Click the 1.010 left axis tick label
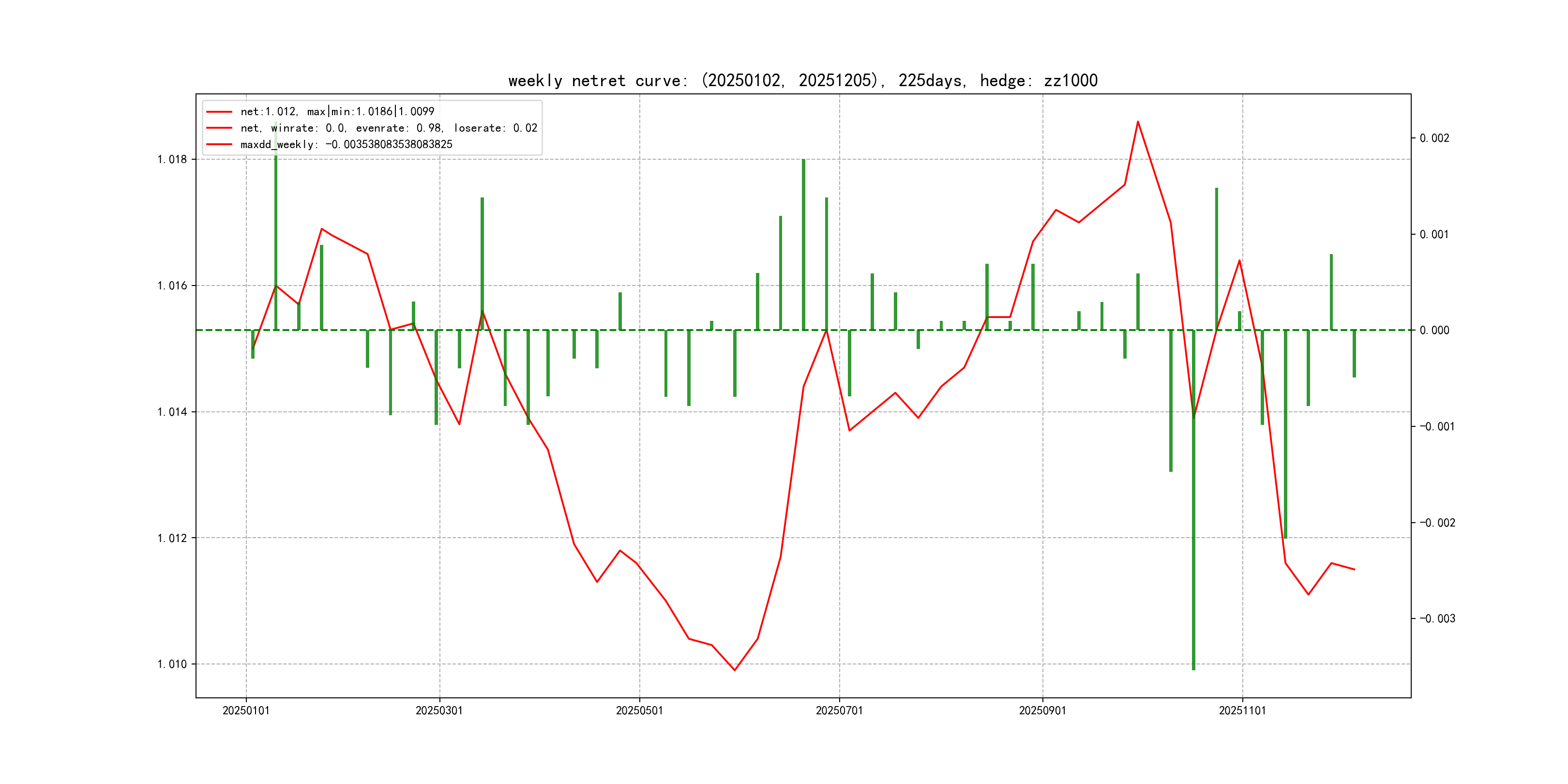This screenshot has width=1568, height=784. coord(172,664)
